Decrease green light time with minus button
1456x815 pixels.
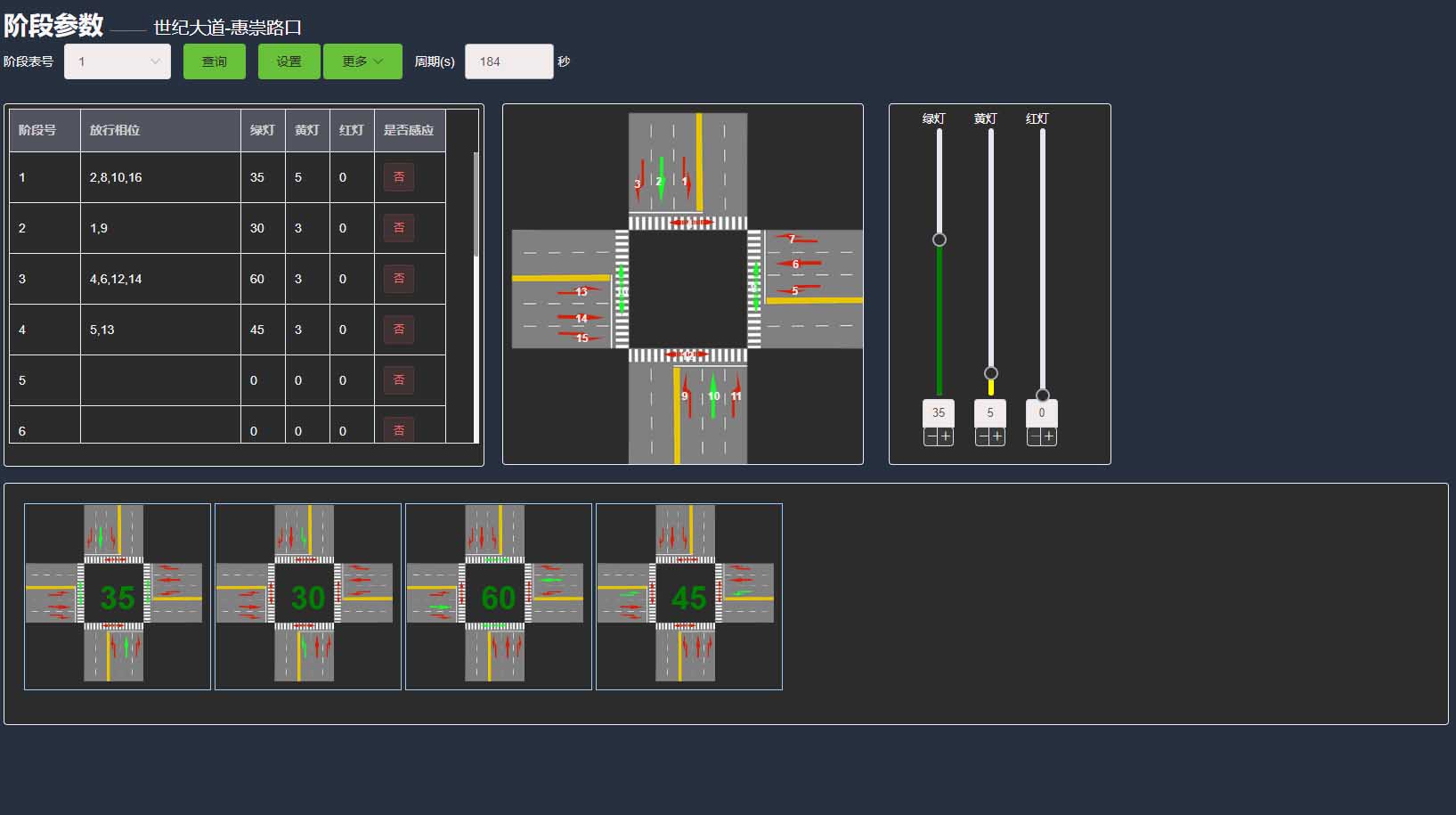pos(931,436)
